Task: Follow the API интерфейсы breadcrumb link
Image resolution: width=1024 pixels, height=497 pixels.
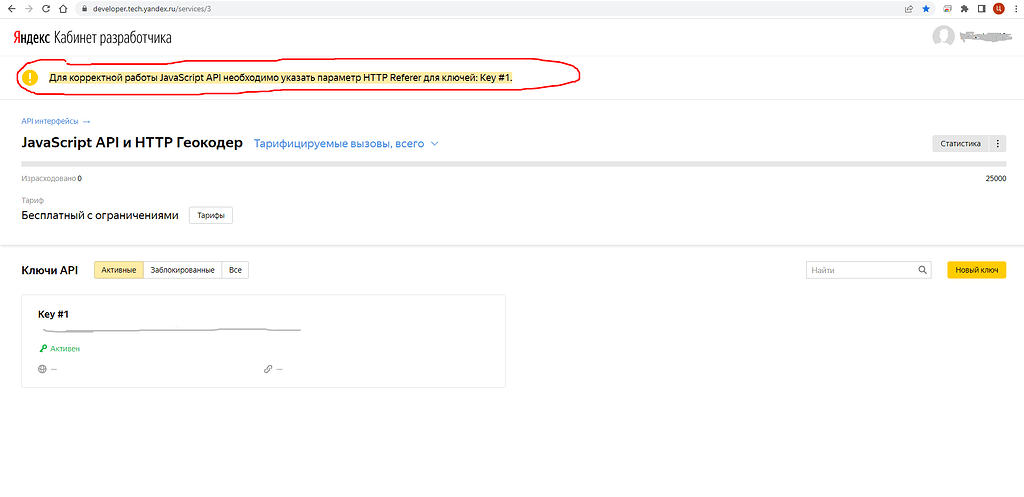Action: point(55,121)
